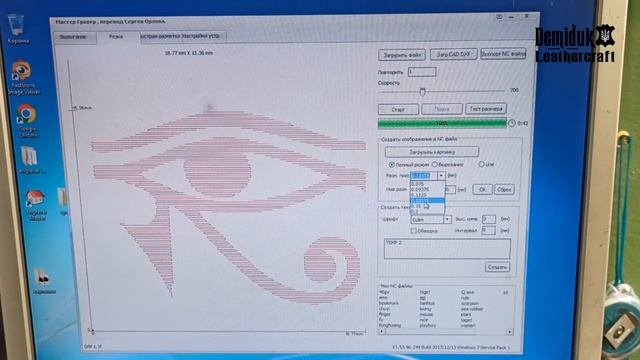Viewport: 640px width, 360px height.
Task: Click the Повторить count input field
Action: point(422,72)
